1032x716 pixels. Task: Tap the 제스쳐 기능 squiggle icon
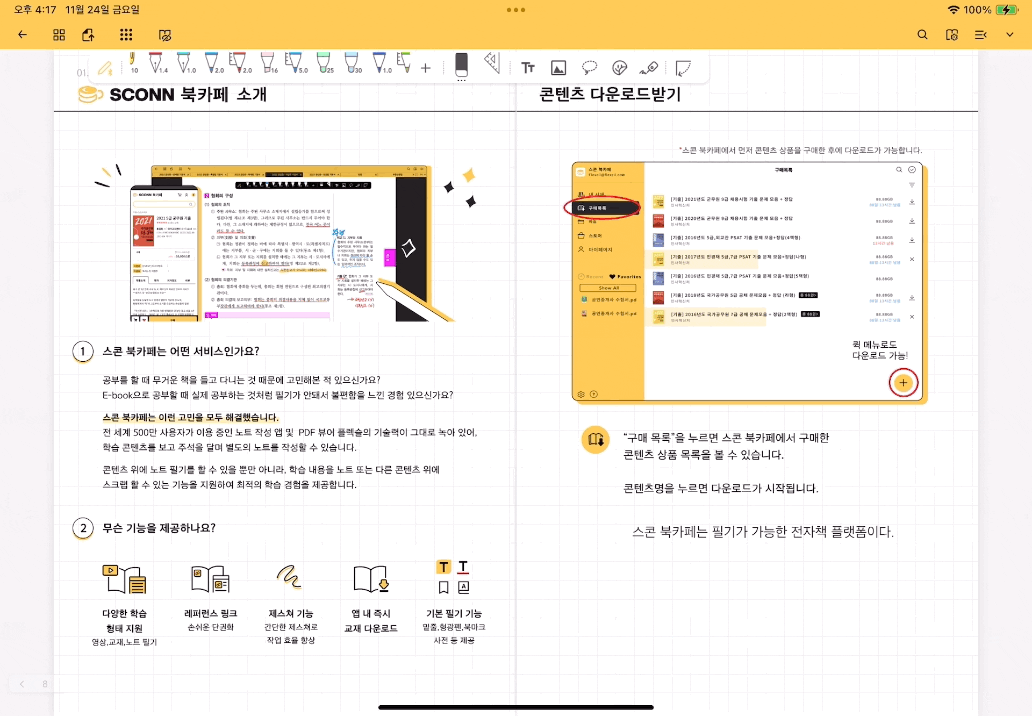pos(289,576)
